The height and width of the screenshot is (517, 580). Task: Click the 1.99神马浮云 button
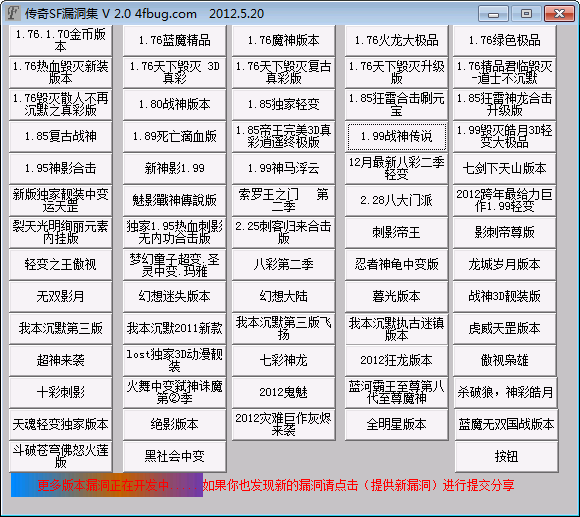point(284,169)
